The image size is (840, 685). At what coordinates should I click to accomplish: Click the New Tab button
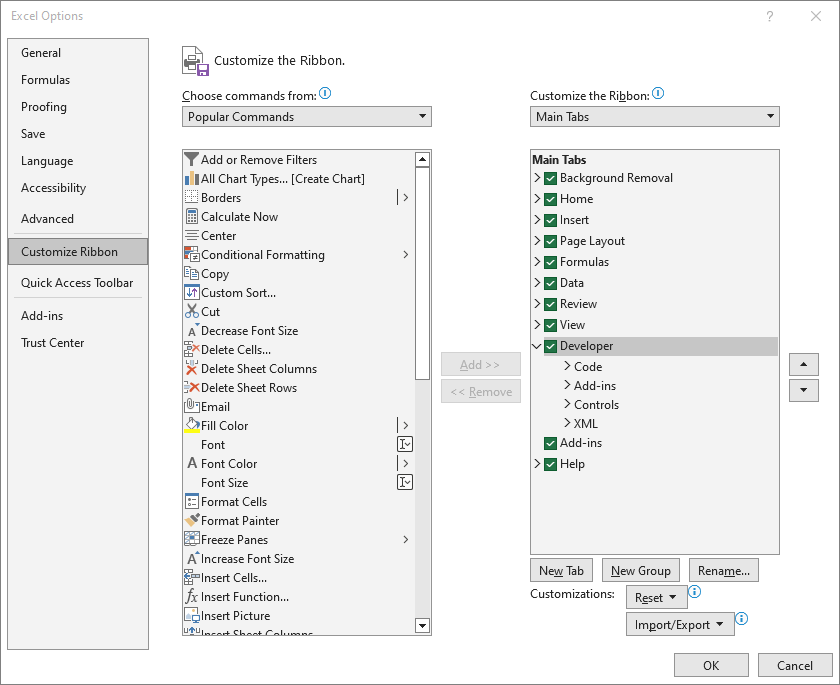pos(561,570)
